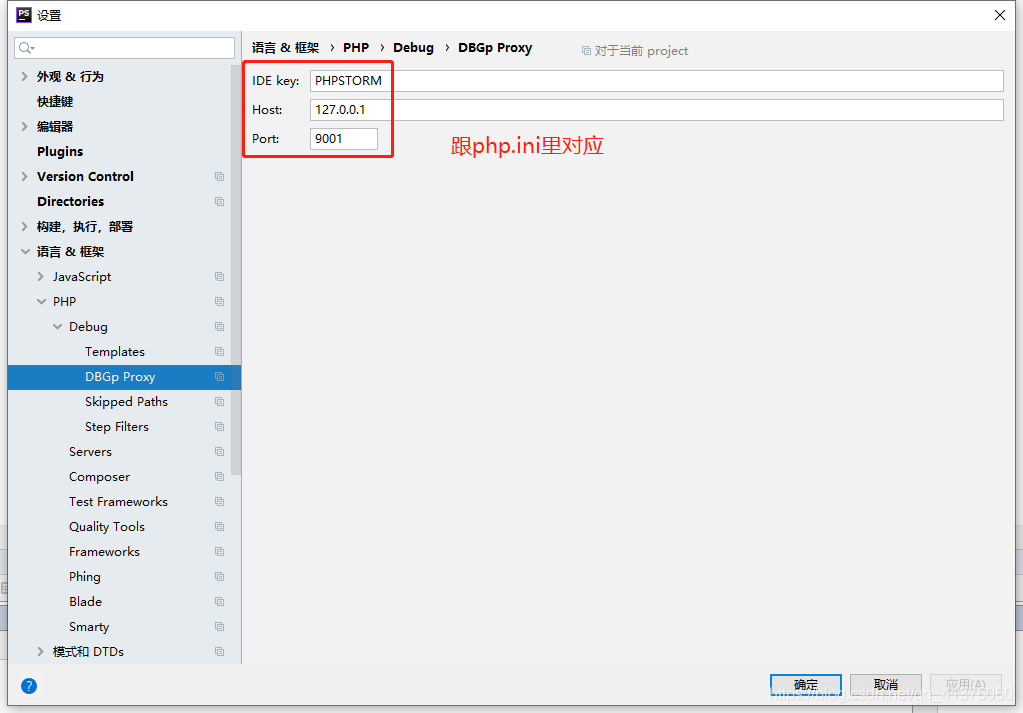The width and height of the screenshot is (1023, 713).
Task: Select Plugins in settings tree
Action: [x=60, y=151]
